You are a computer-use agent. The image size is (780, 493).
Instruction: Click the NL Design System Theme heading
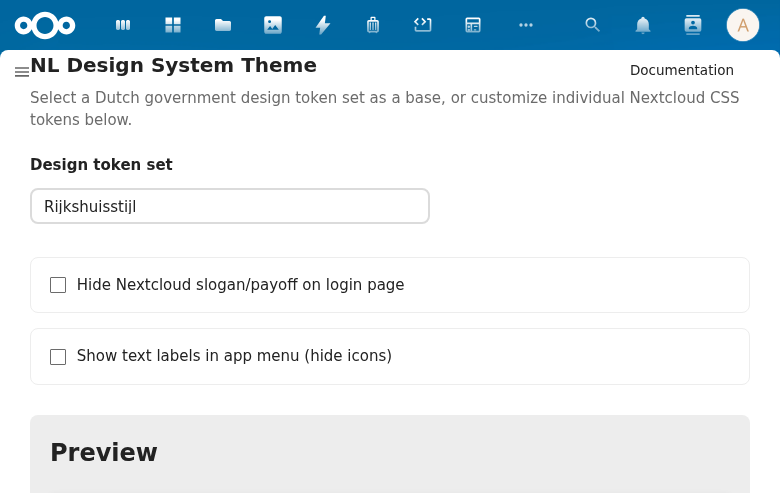tap(174, 65)
